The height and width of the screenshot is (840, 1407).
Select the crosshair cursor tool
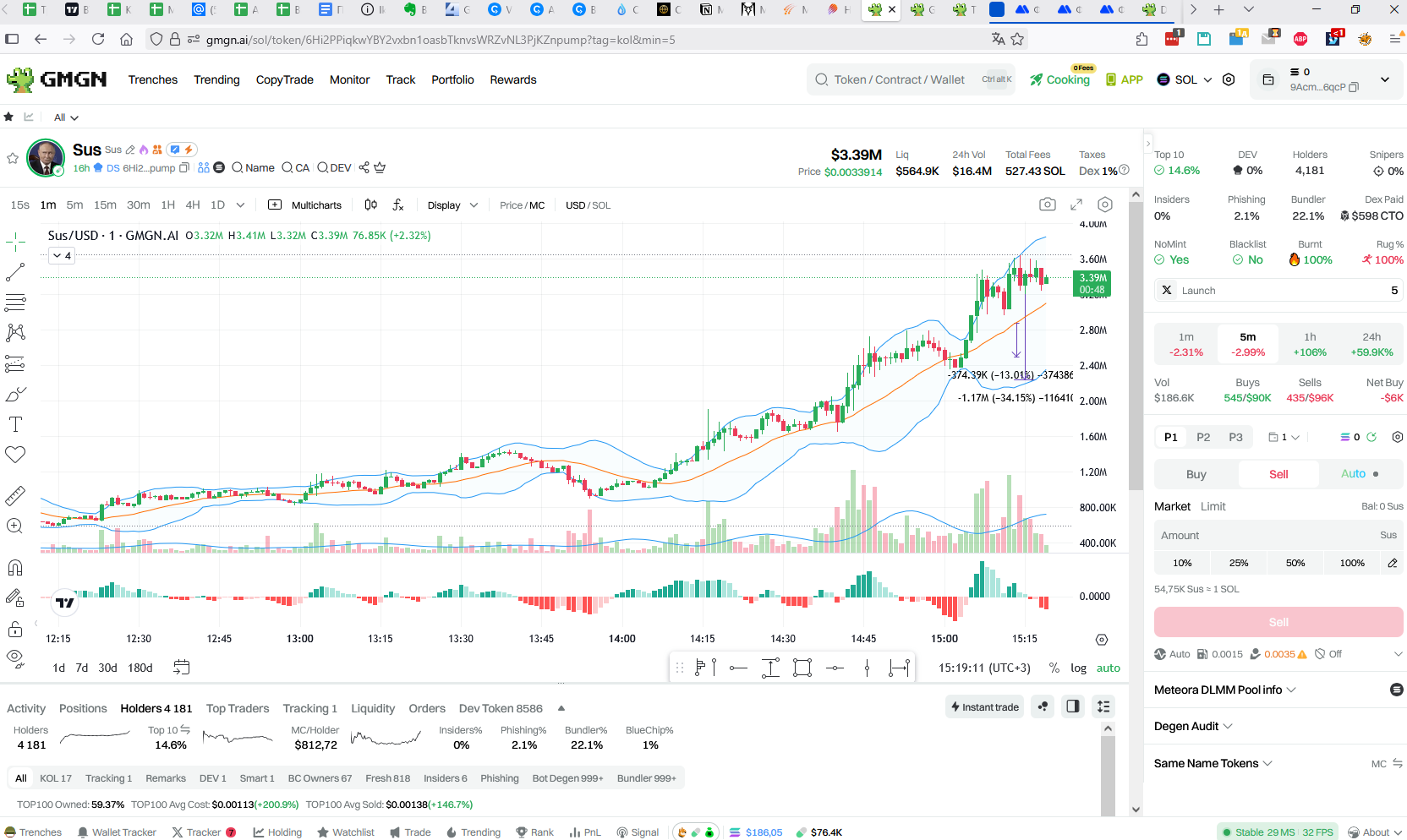coord(15,243)
